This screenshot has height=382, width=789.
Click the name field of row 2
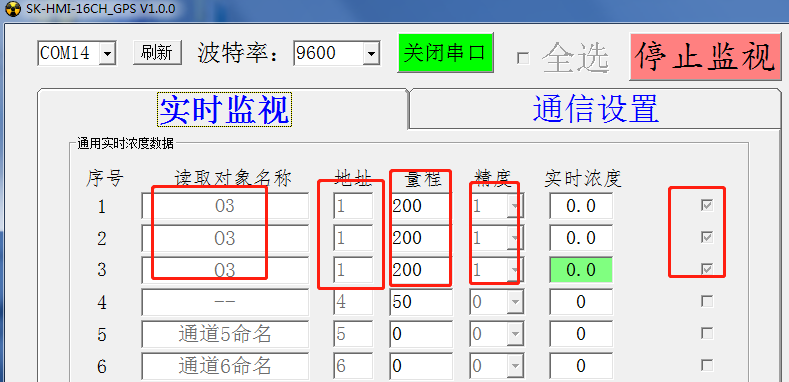pyautogui.click(x=225, y=238)
